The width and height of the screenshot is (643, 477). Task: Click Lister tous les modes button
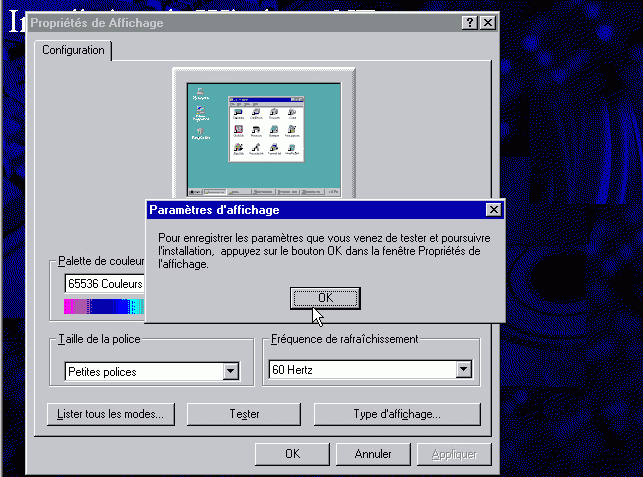coord(111,414)
